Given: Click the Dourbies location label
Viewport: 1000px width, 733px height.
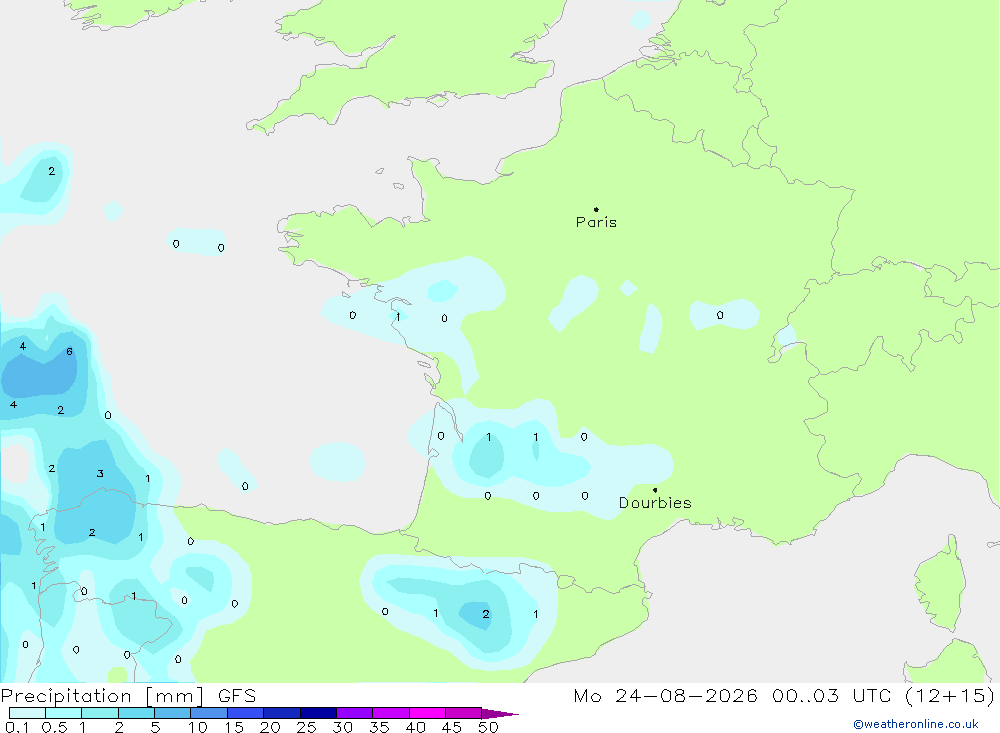Looking at the screenshot, I should 655,503.
